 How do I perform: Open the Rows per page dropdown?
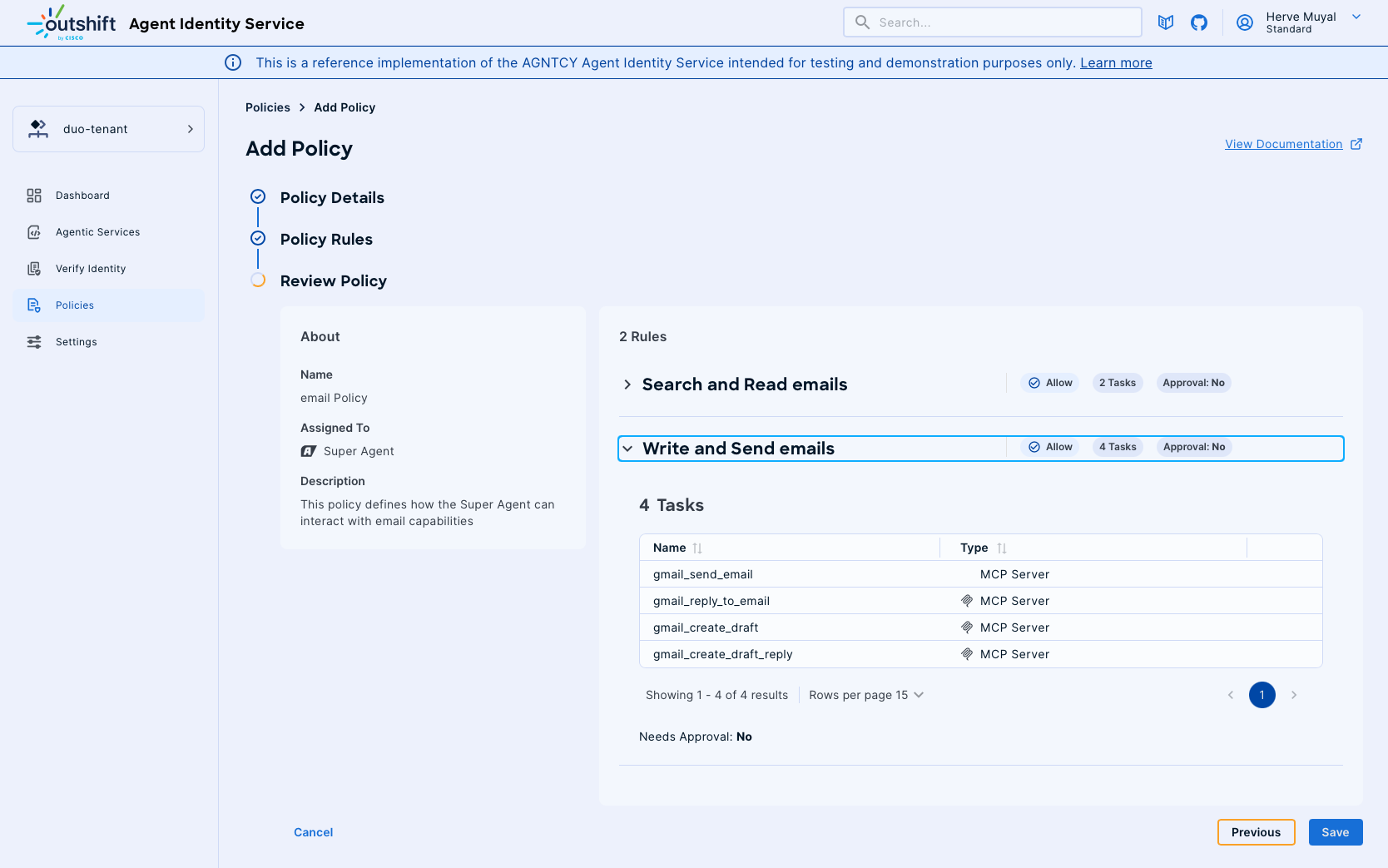[865, 695]
